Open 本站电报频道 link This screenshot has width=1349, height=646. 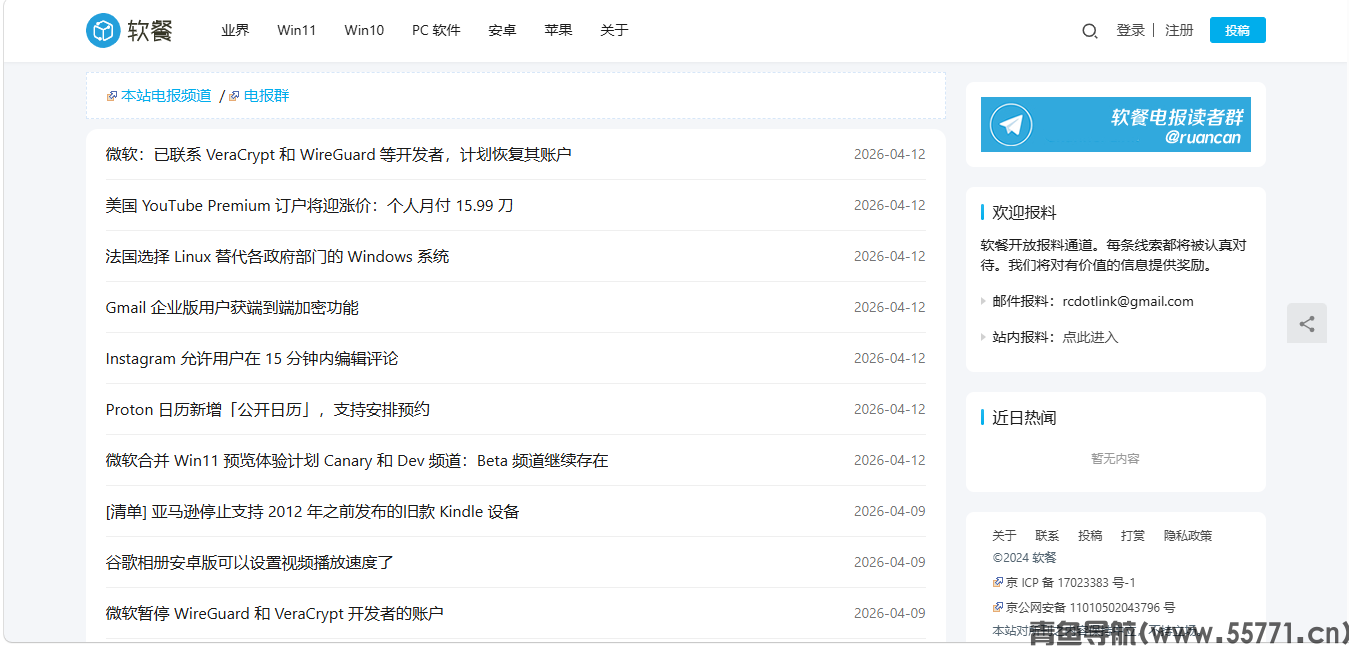pyautogui.click(x=166, y=96)
